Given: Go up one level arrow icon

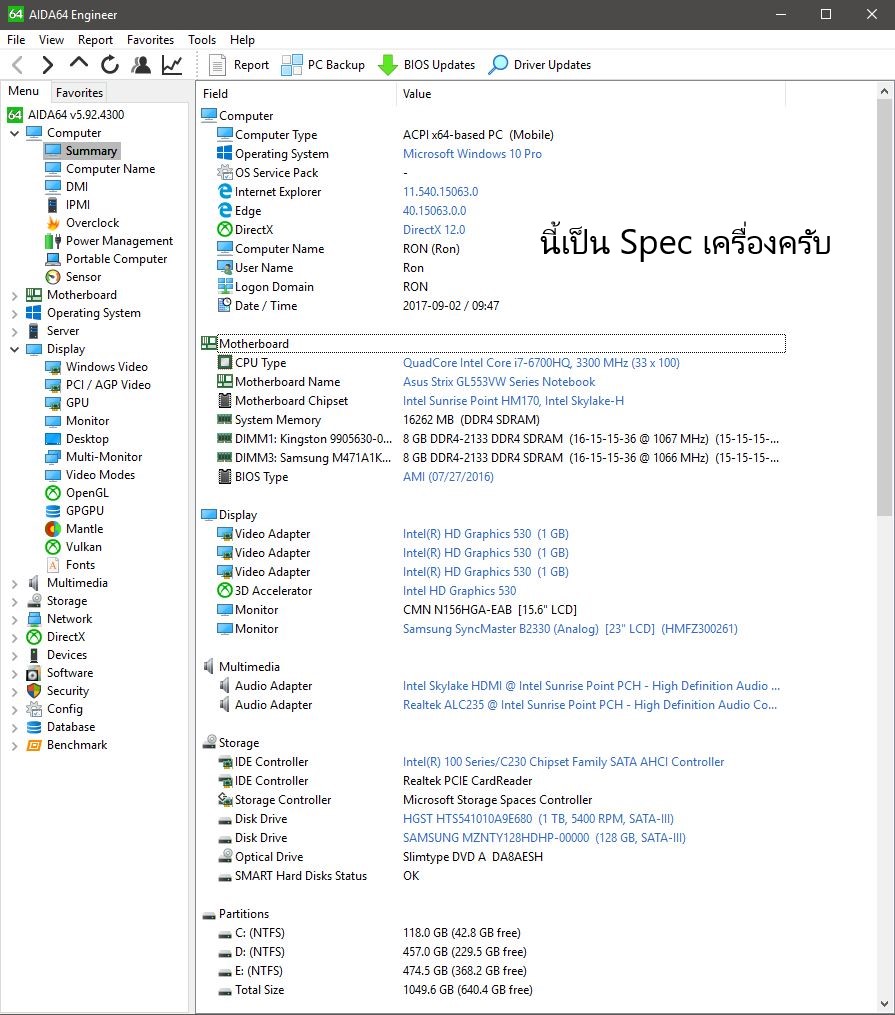Looking at the screenshot, I should 78,63.
